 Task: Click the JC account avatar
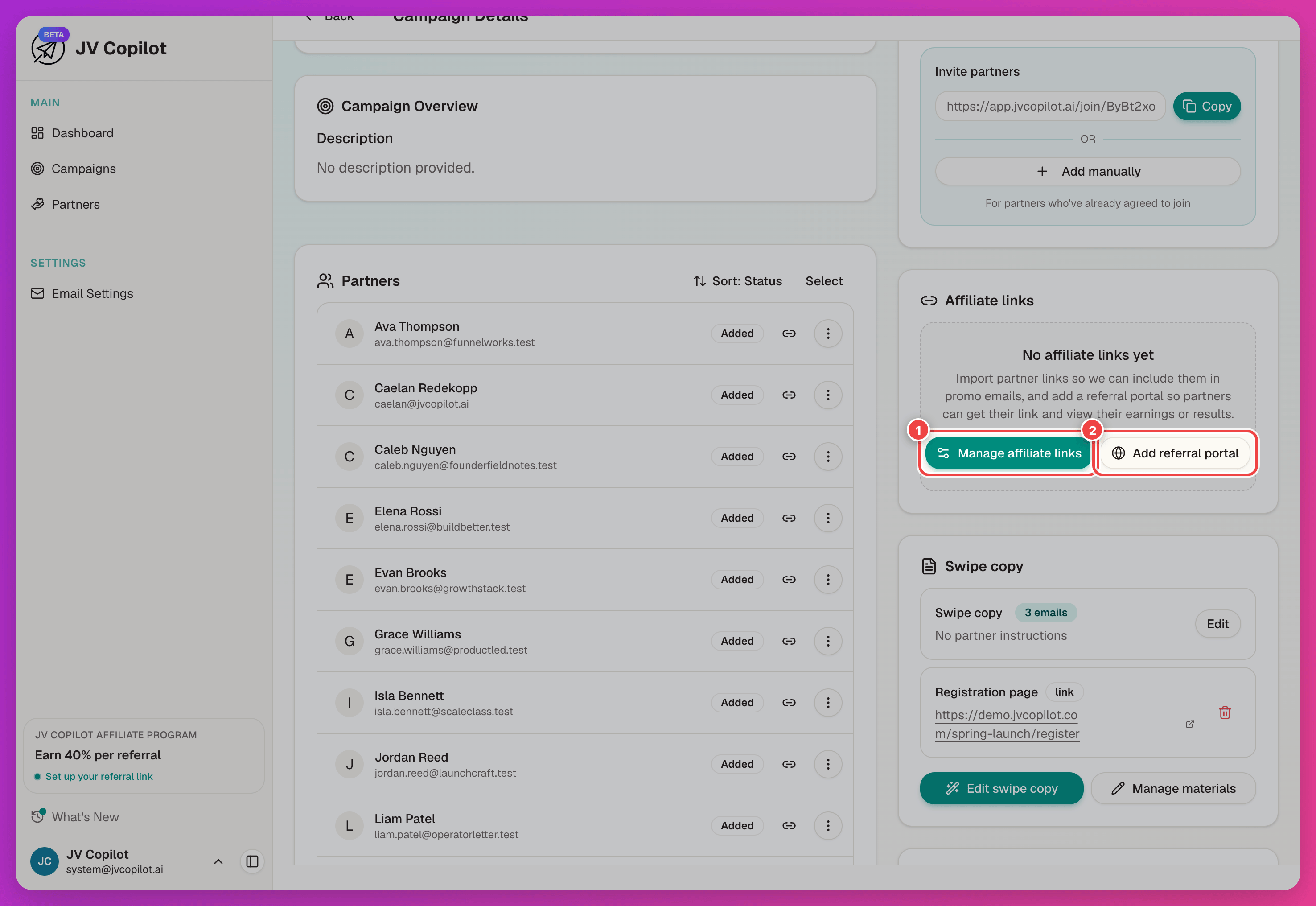(x=44, y=862)
